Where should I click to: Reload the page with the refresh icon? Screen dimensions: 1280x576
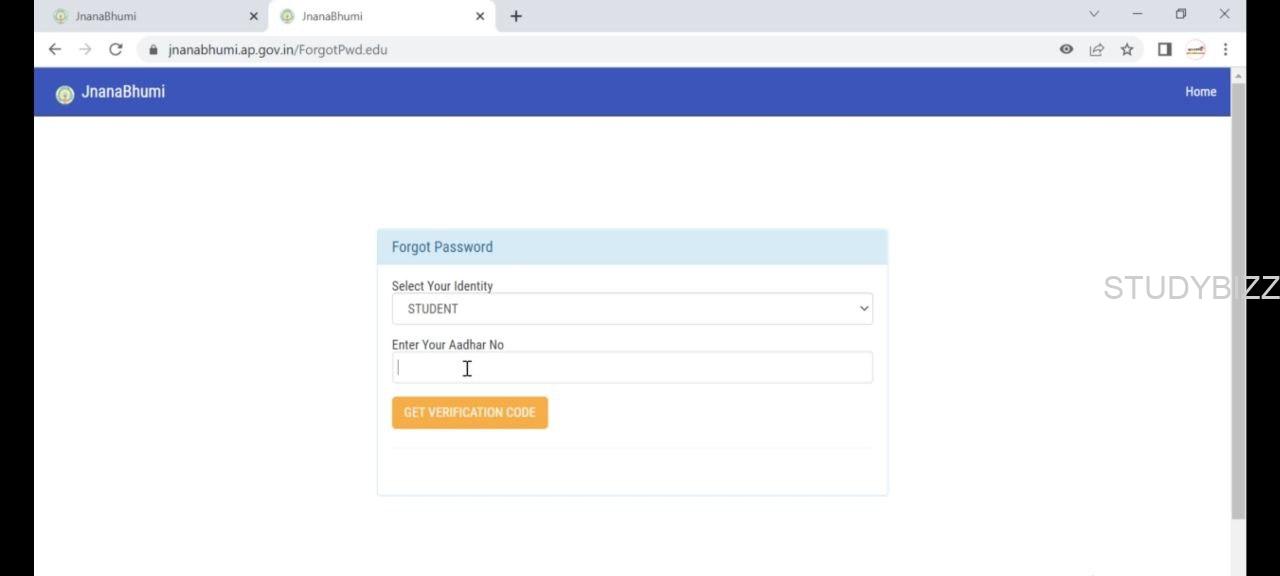pyautogui.click(x=115, y=49)
